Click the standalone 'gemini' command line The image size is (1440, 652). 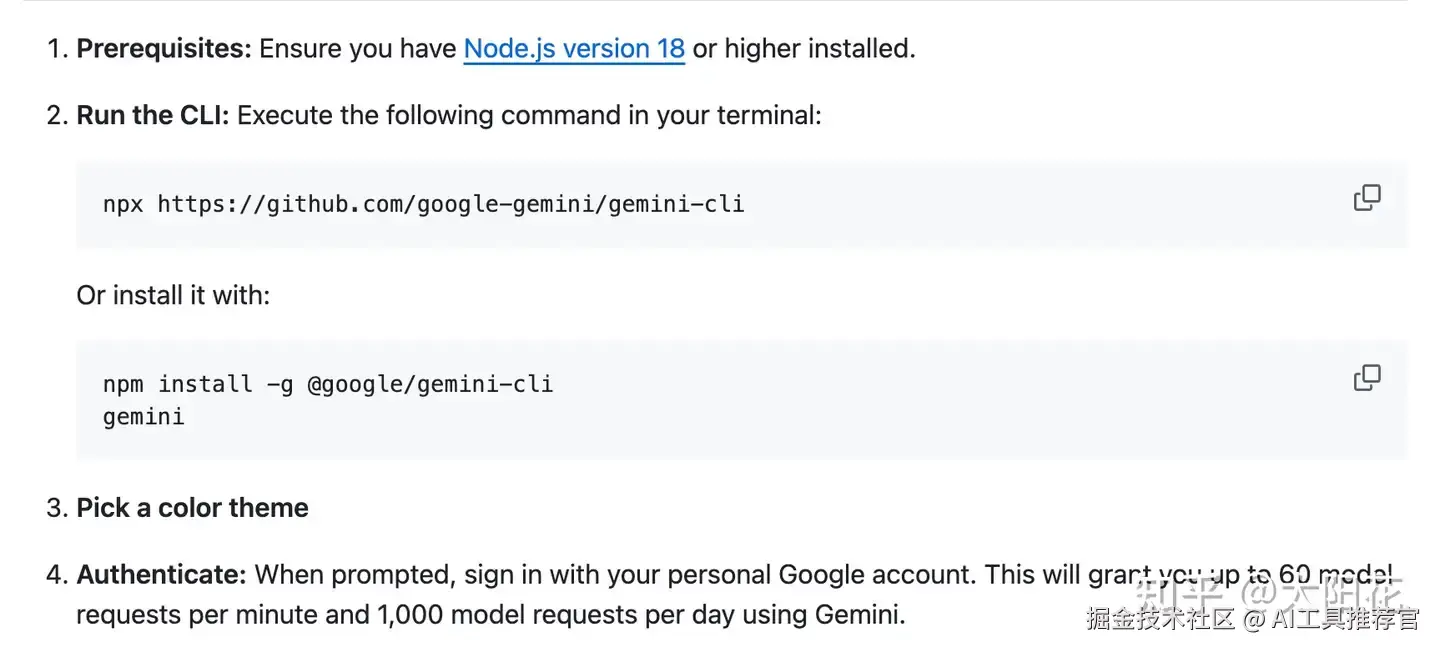[144, 416]
